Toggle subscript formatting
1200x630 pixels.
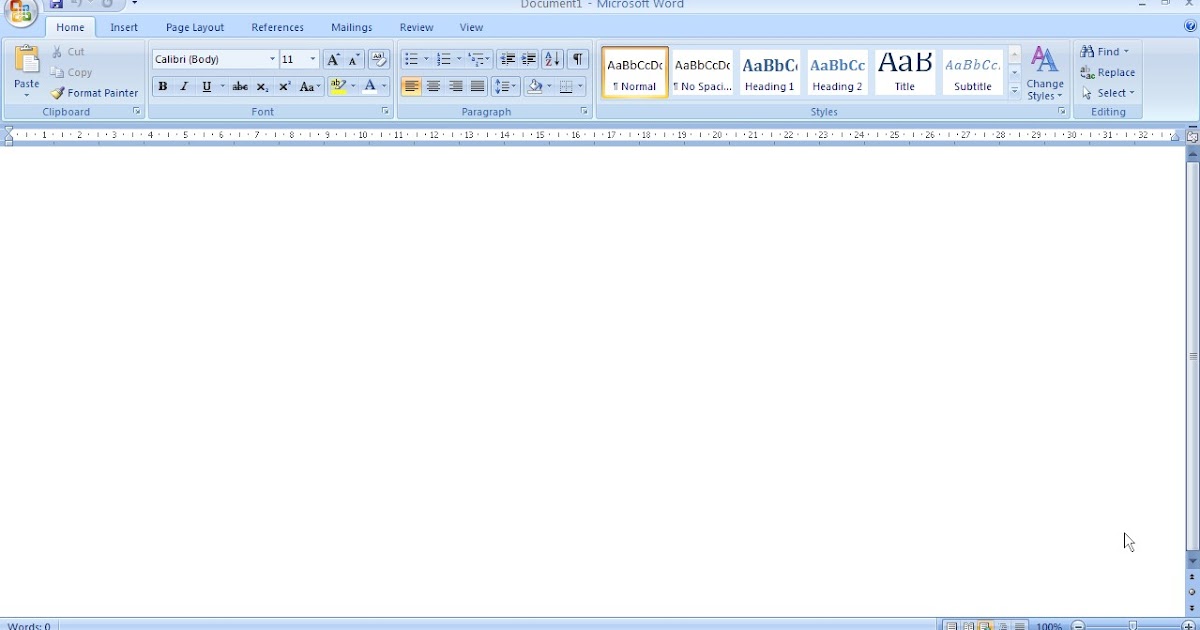pyautogui.click(x=262, y=87)
